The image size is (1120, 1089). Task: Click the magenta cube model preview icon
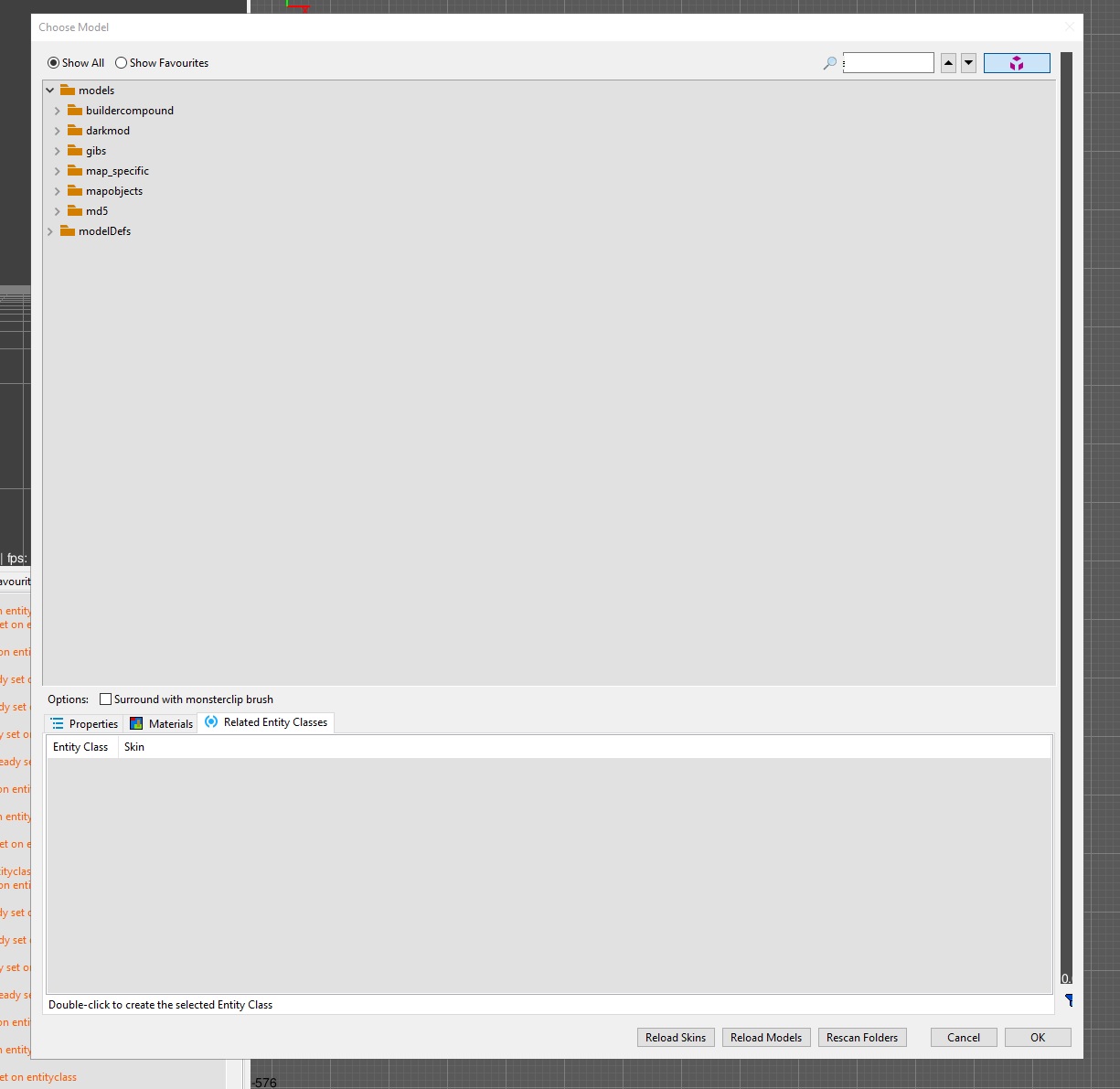(1016, 63)
